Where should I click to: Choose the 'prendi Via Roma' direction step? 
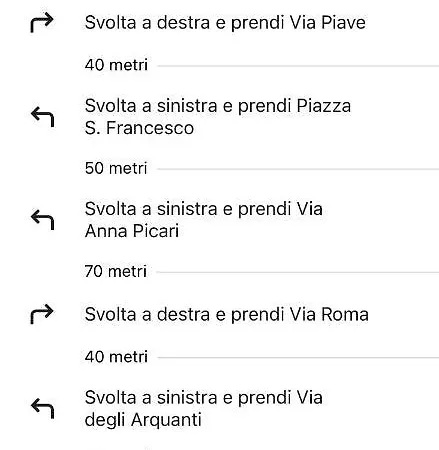(227, 314)
